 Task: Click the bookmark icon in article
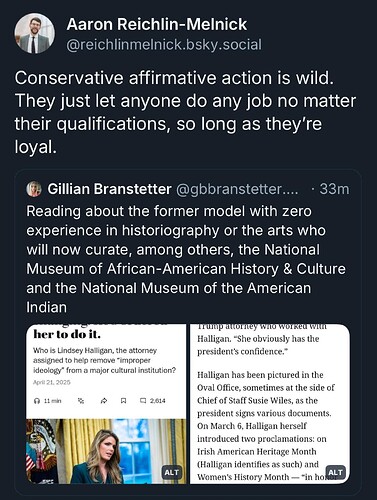tap(123, 401)
